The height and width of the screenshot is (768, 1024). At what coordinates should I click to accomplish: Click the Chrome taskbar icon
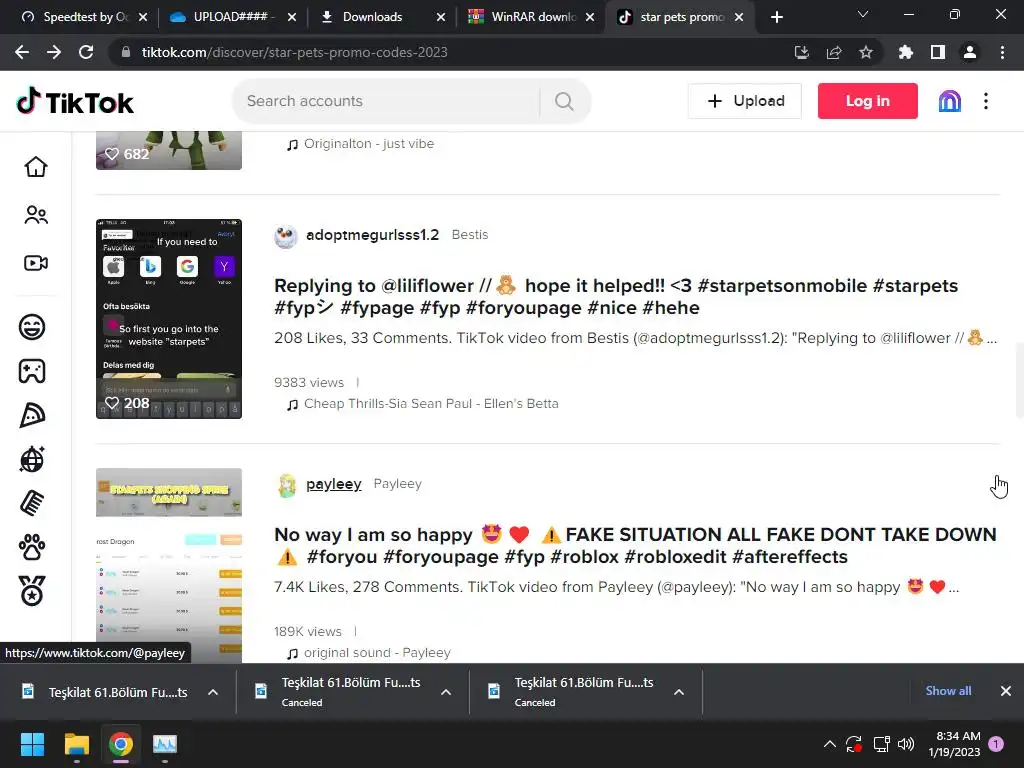[x=121, y=744]
